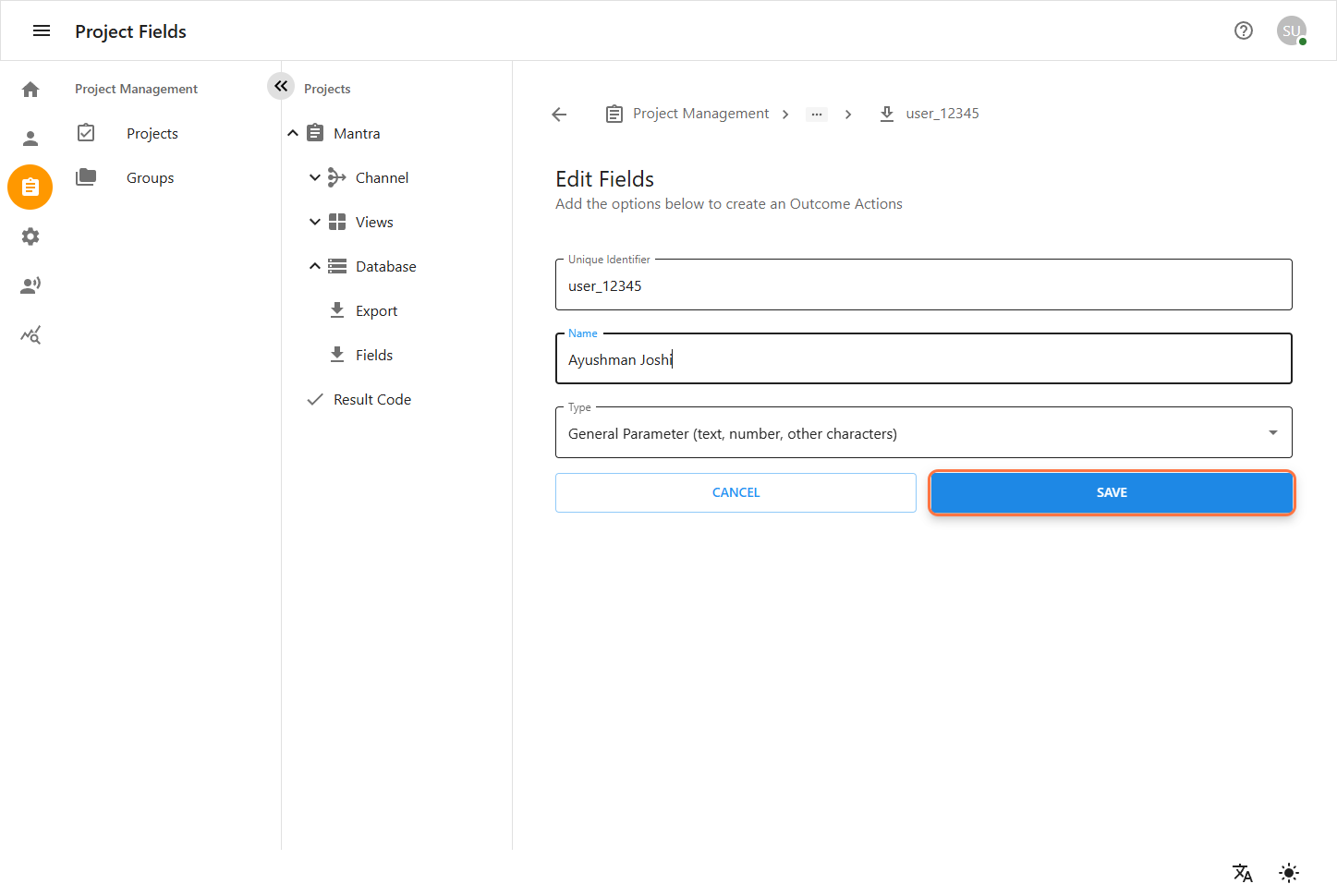Switch to light theme via sun icon

tap(1288, 872)
